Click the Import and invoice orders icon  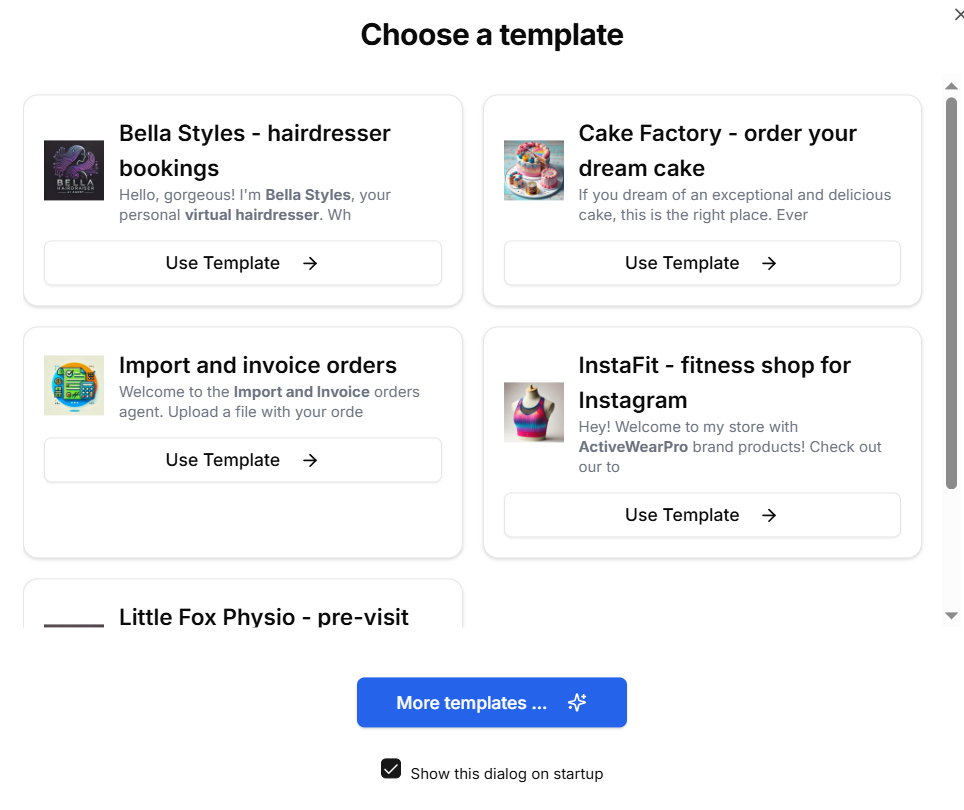[74, 385]
